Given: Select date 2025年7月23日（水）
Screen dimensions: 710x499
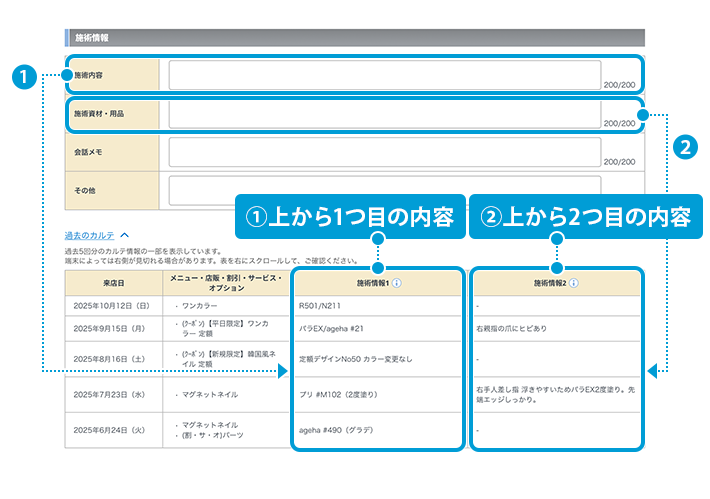Looking at the screenshot, I should 109,394.
